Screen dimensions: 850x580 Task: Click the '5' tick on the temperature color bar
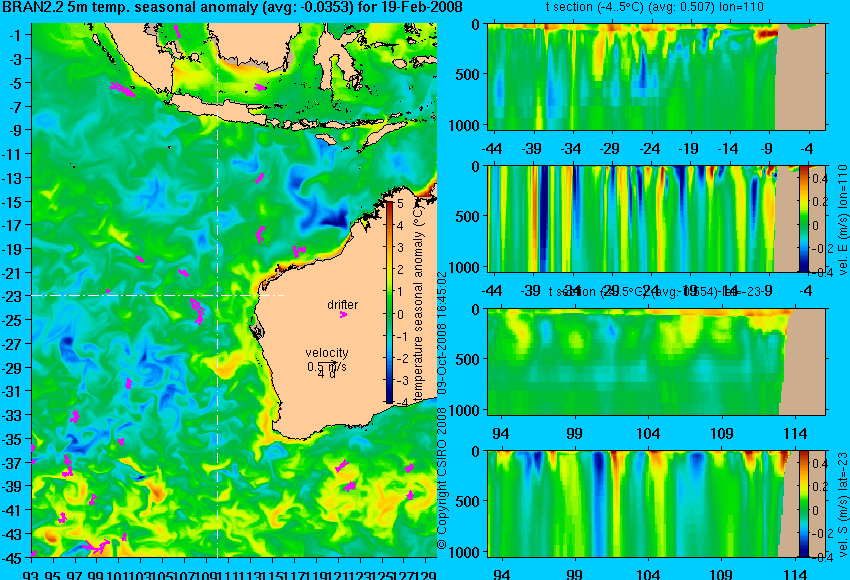(401, 204)
